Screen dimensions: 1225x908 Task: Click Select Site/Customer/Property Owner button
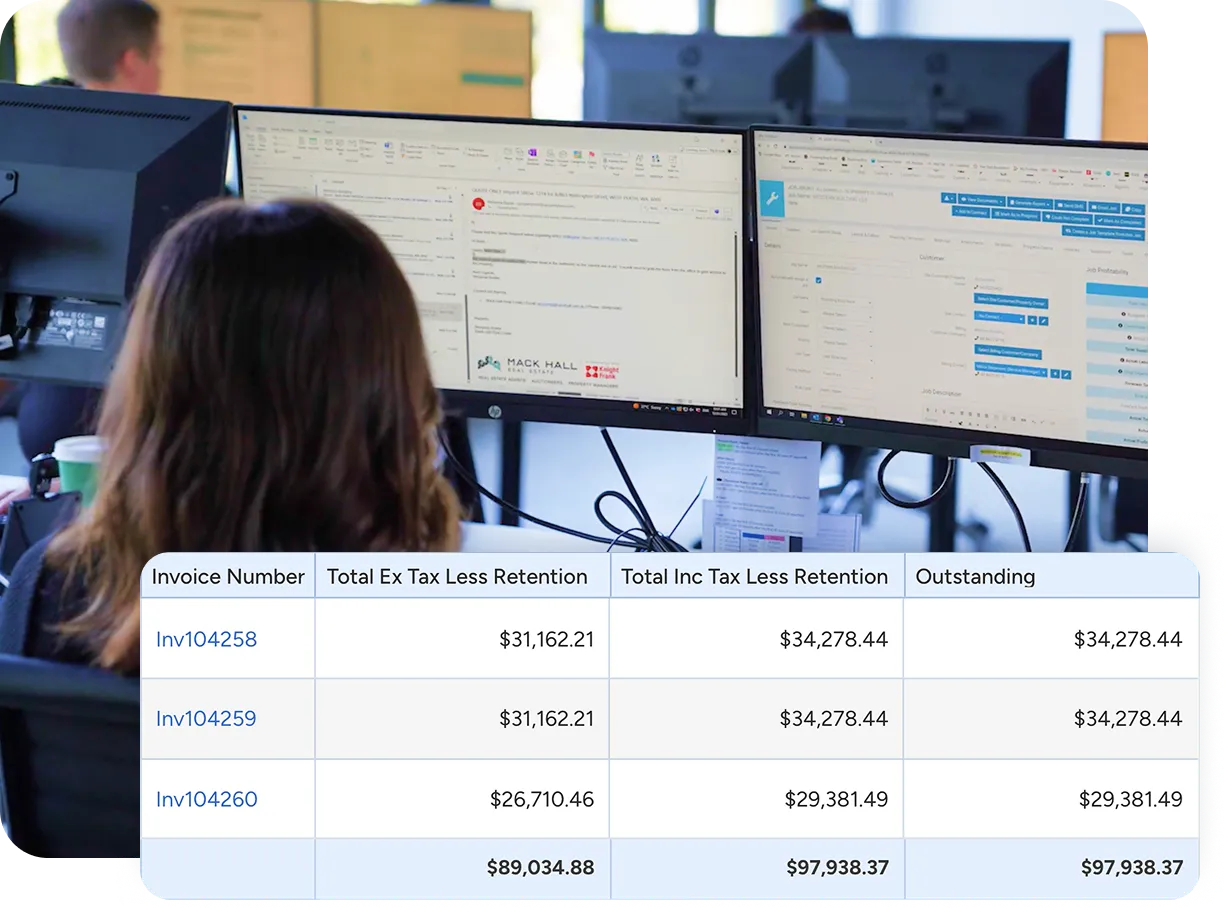click(1011, 301)
